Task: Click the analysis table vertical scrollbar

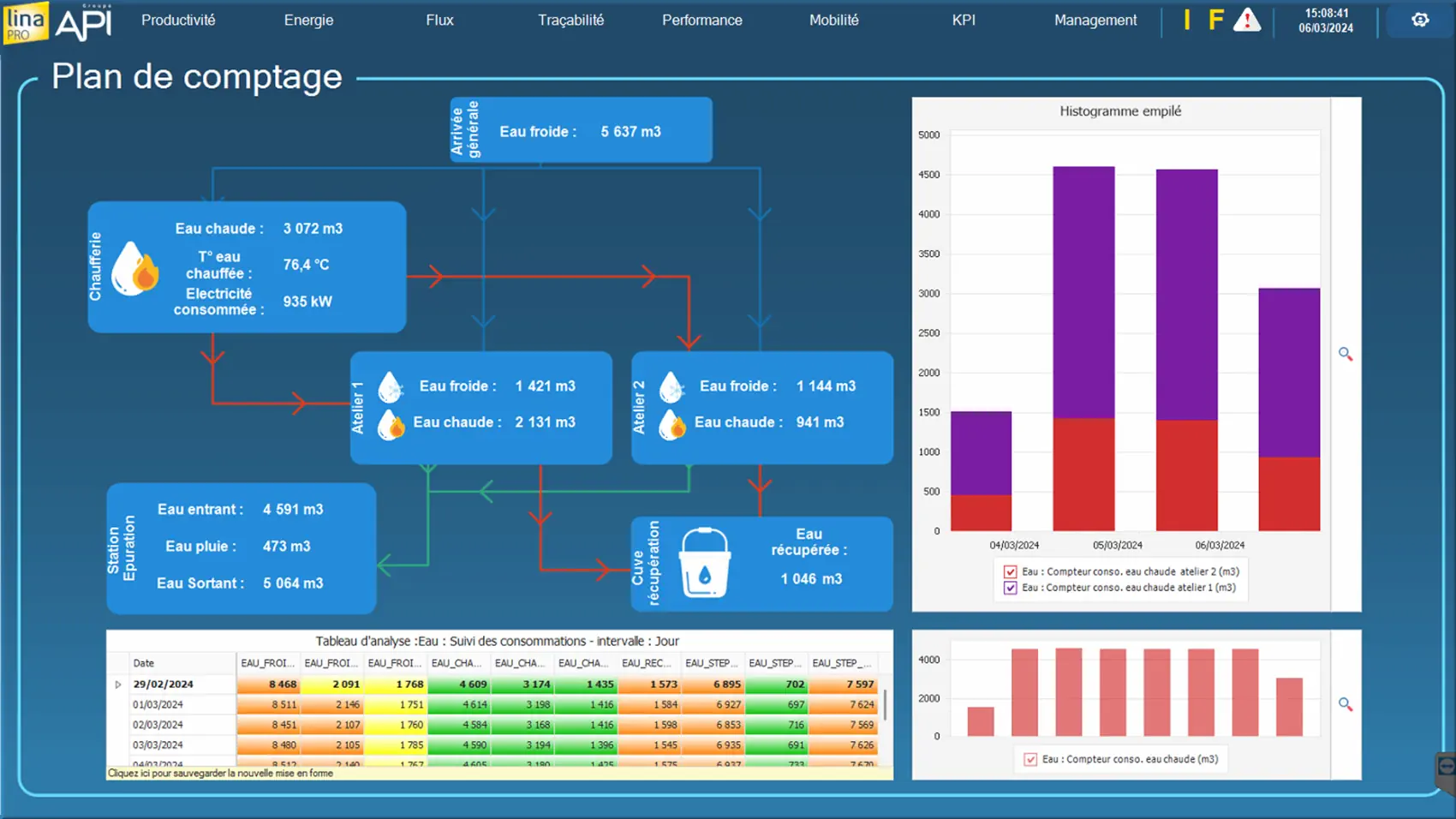Action: click(885, 705)
